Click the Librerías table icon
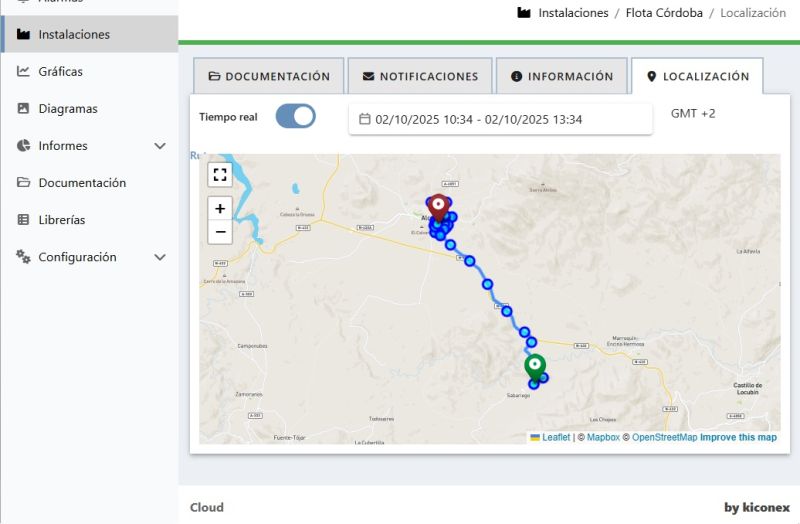The width and height of the screenshot is (800, 524). (x=23, y=219)
